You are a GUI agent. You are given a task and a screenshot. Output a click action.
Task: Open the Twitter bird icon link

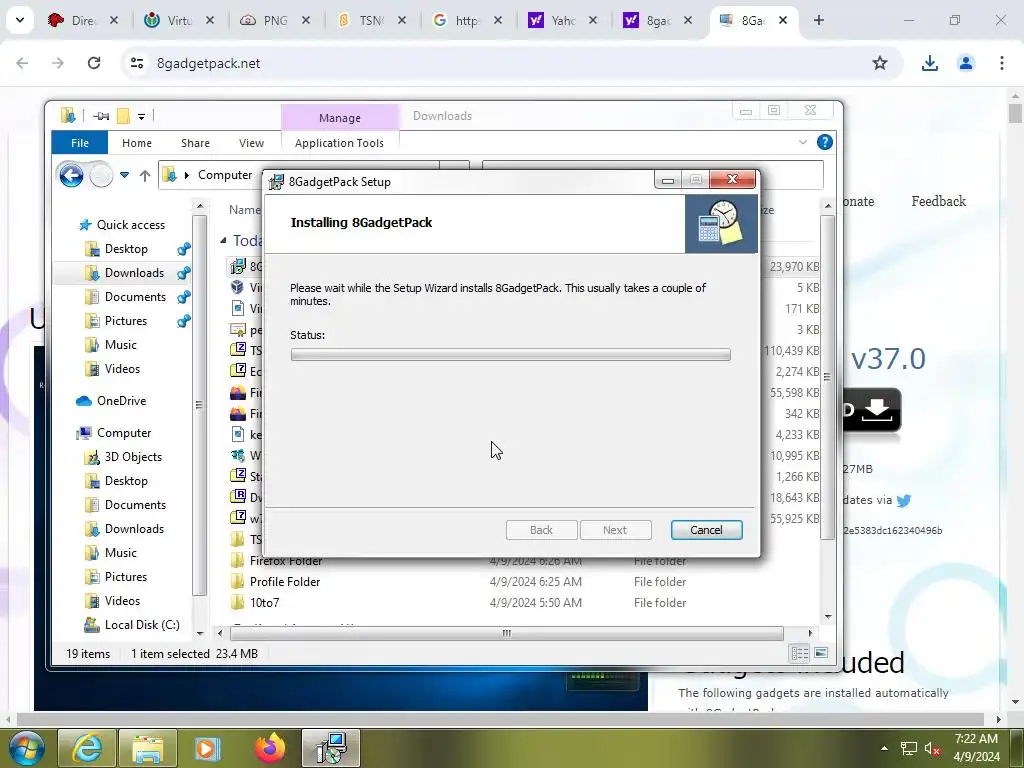point(904,501)
